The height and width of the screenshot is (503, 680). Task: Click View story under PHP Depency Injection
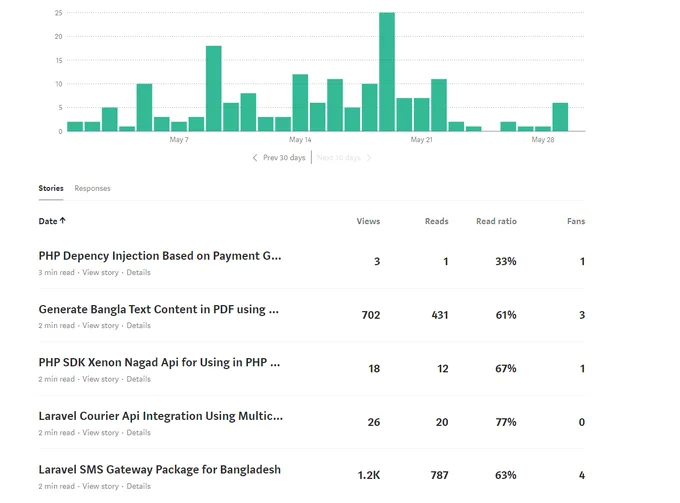click(100, 272)
